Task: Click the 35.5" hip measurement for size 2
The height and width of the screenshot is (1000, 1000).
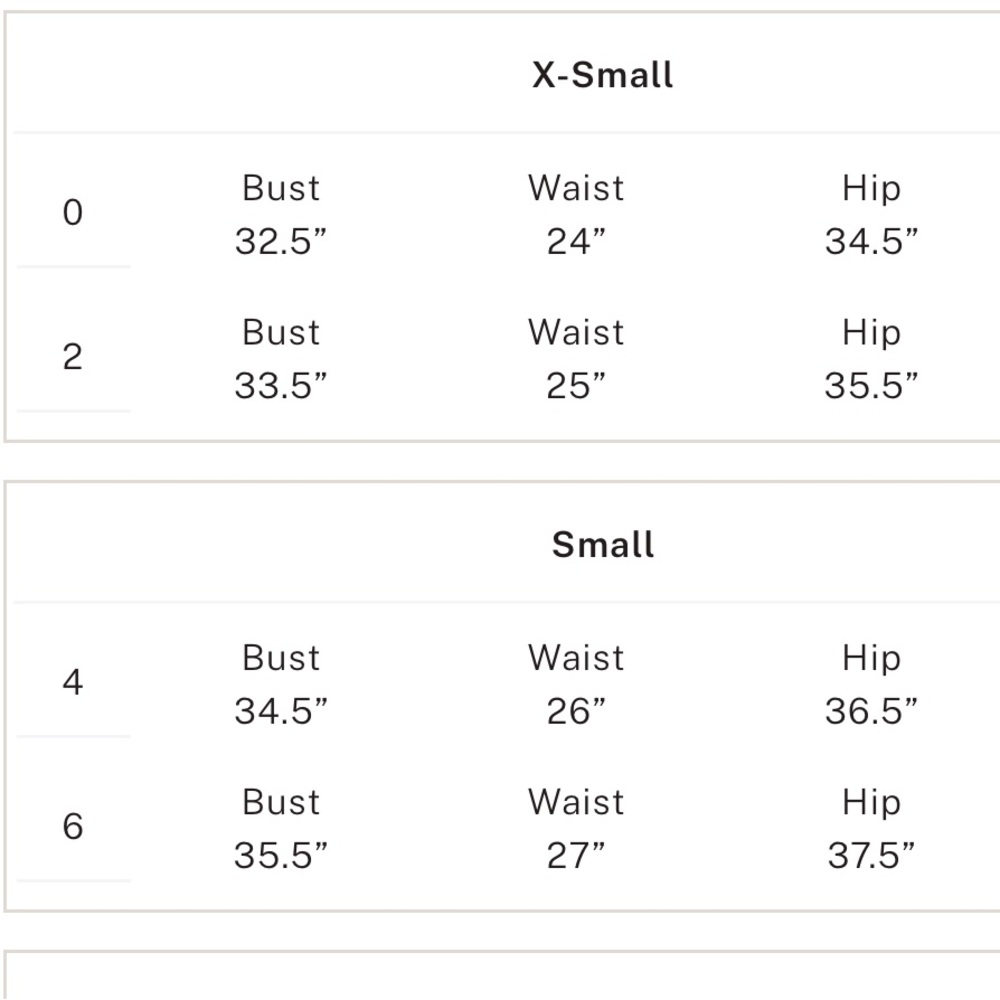Action: [871, 386]
